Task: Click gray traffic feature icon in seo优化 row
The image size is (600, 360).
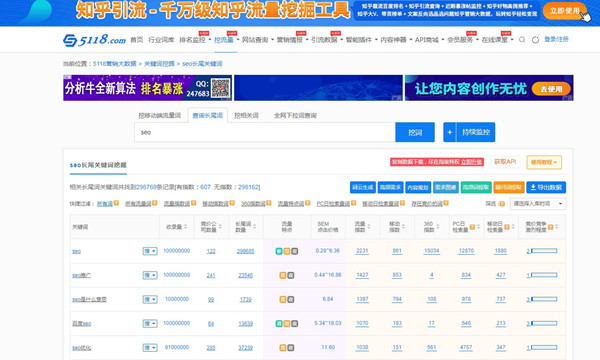Action: click(290, 348)
